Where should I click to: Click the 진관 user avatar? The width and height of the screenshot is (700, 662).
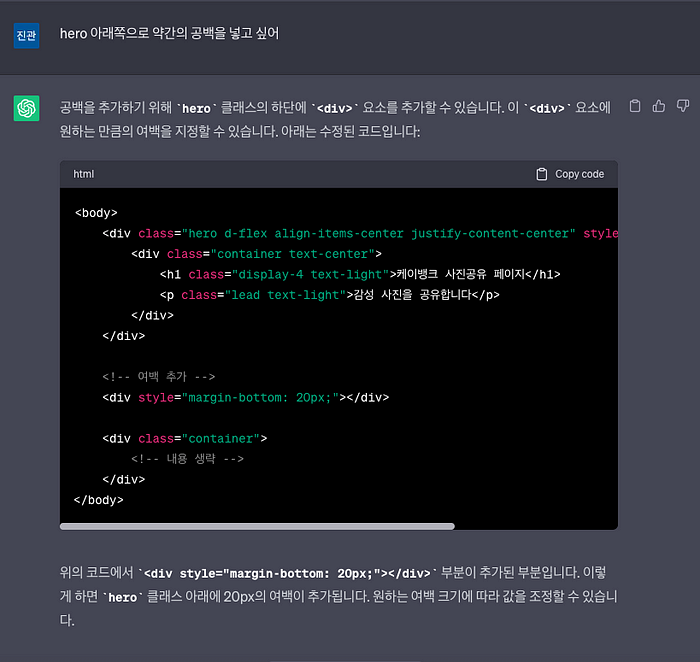tap(27, 35)
